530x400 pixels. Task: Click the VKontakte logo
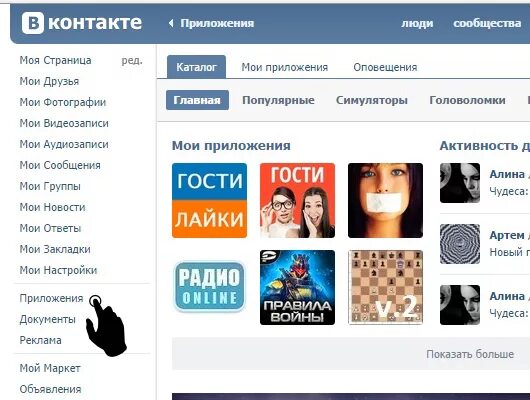click(x=81, y=23)
